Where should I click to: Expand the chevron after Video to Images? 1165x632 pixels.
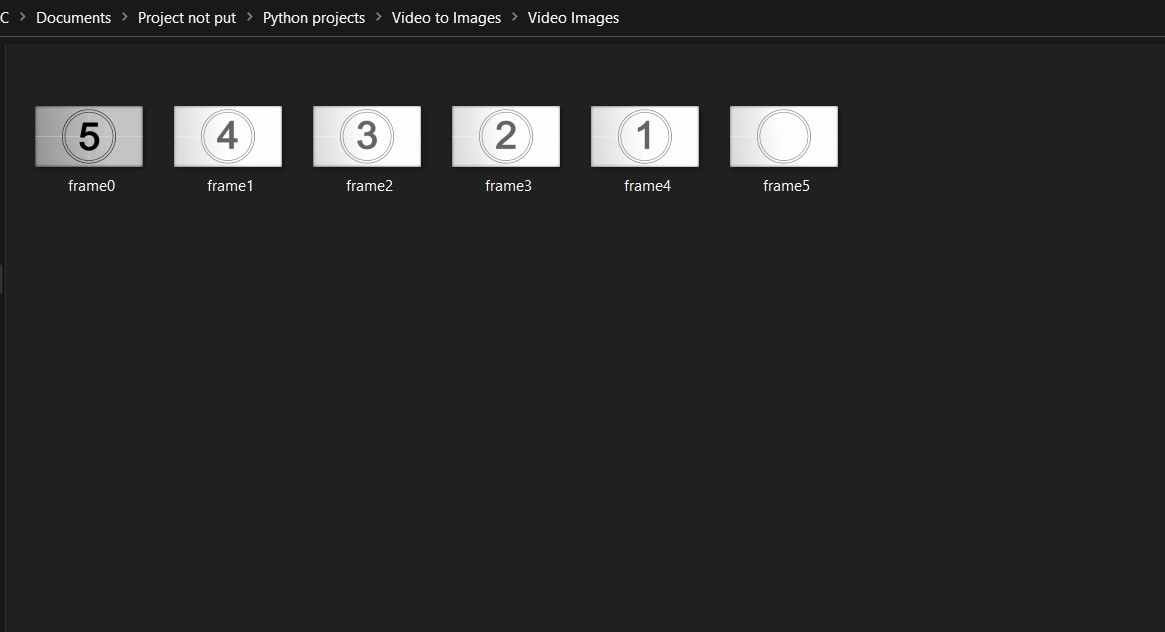pyautogui.click(x=515, y=16)
